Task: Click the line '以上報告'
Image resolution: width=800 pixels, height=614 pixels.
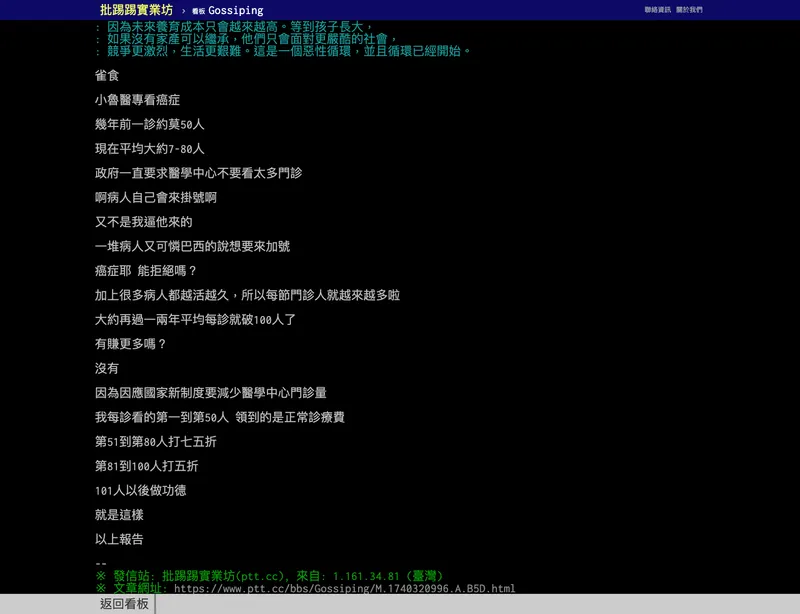Action: pyautogui.click(x=119, y=539)
